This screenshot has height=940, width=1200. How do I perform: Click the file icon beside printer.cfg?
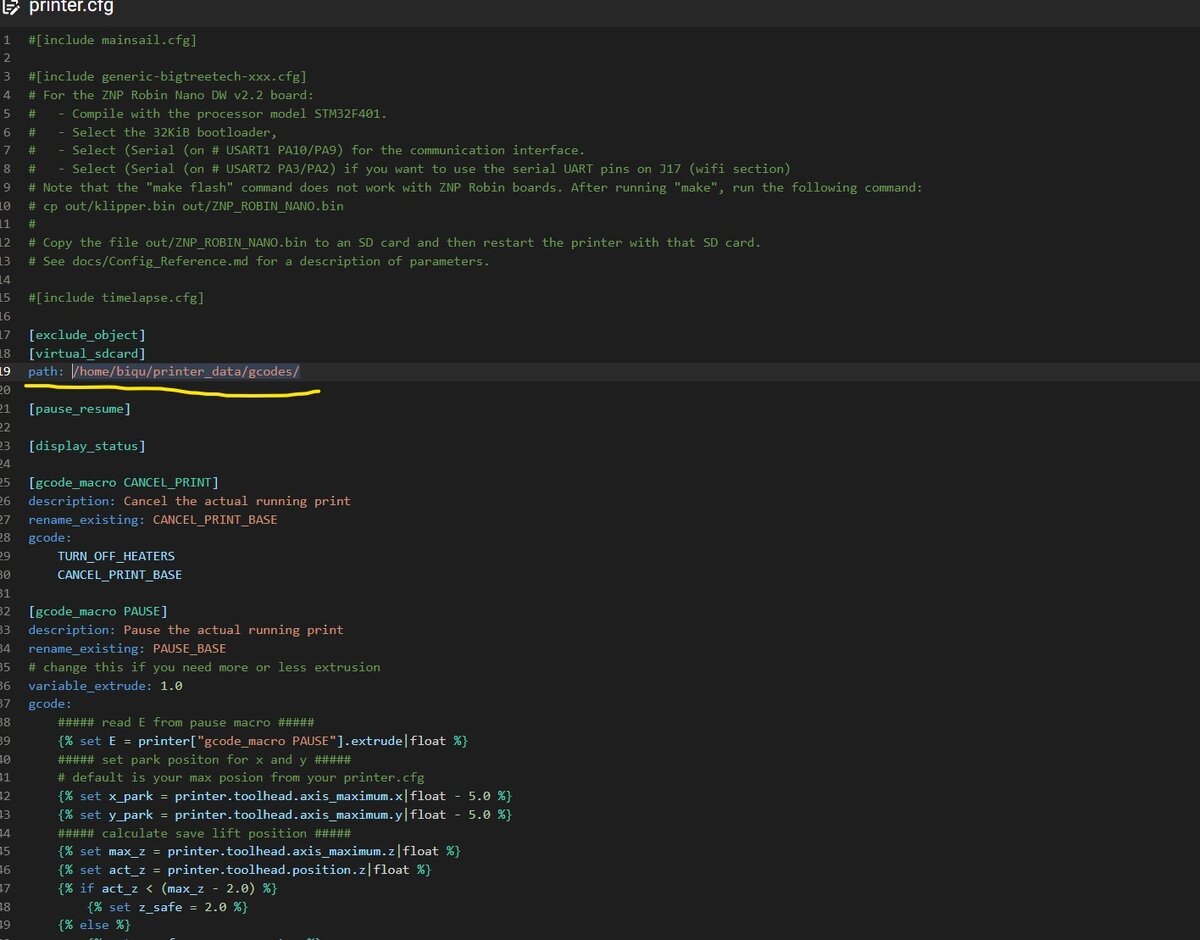pyautogui.click(x=9, y=7)
